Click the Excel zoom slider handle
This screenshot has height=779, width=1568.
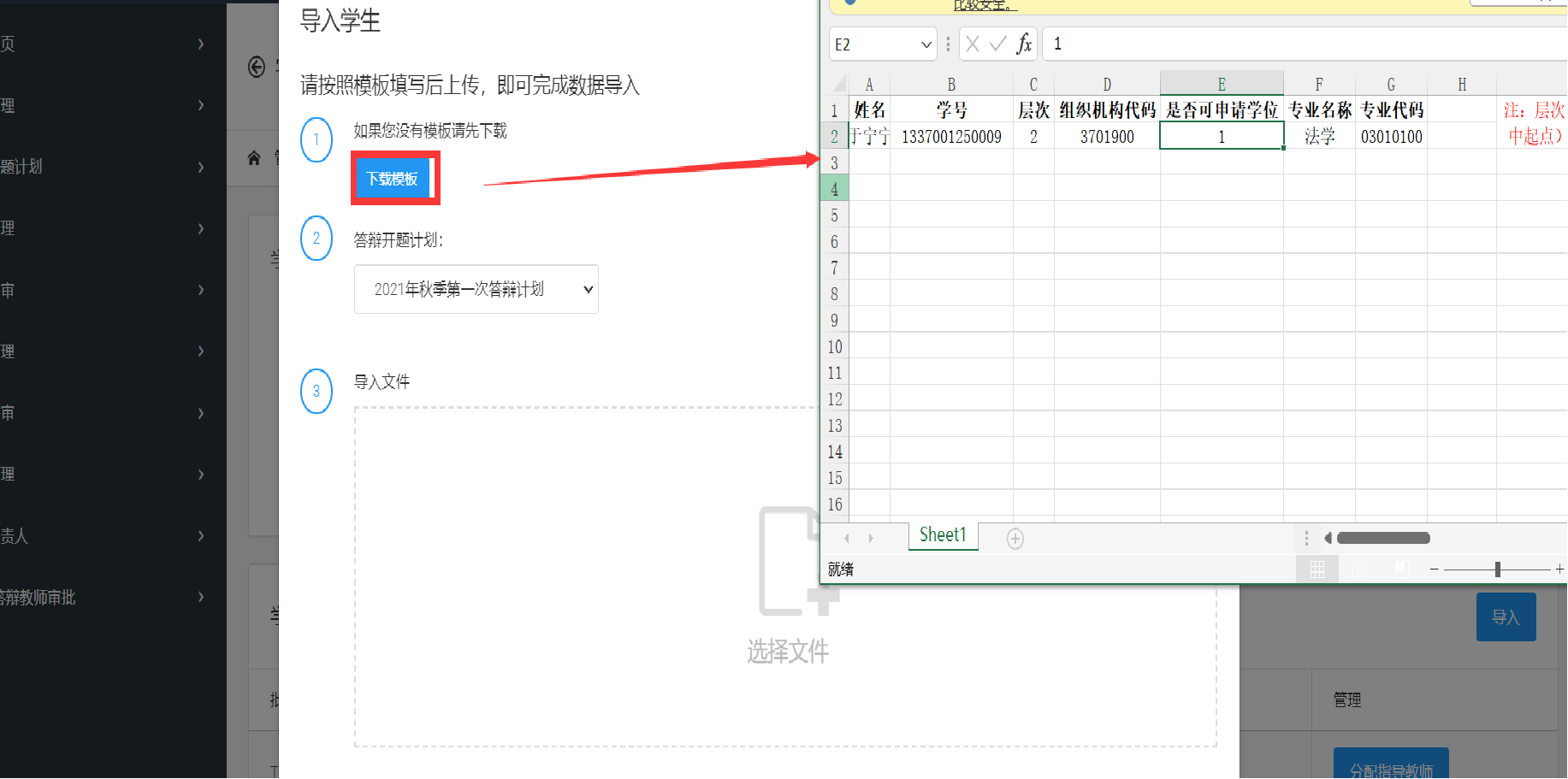tap(1498, 569)
